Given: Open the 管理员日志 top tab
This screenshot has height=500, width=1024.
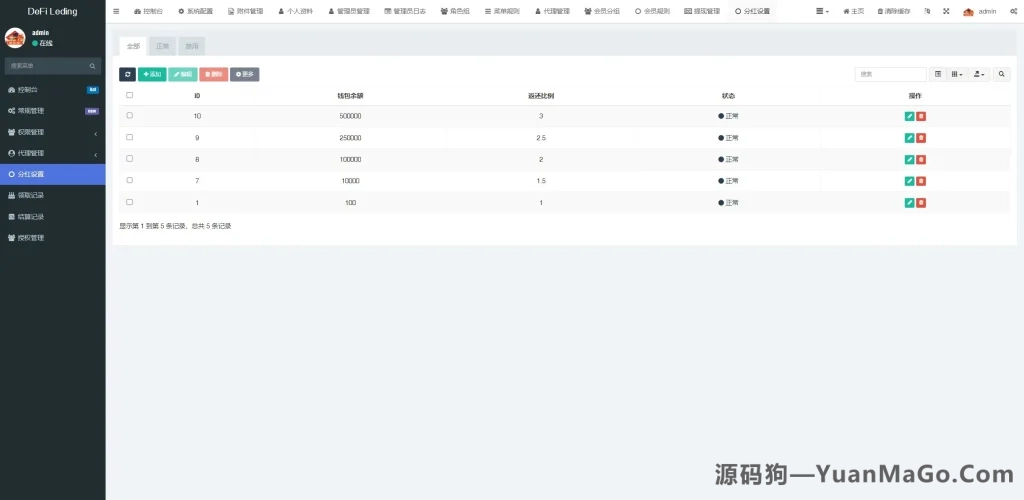Looking at the screenshot, I should (405, 12).
